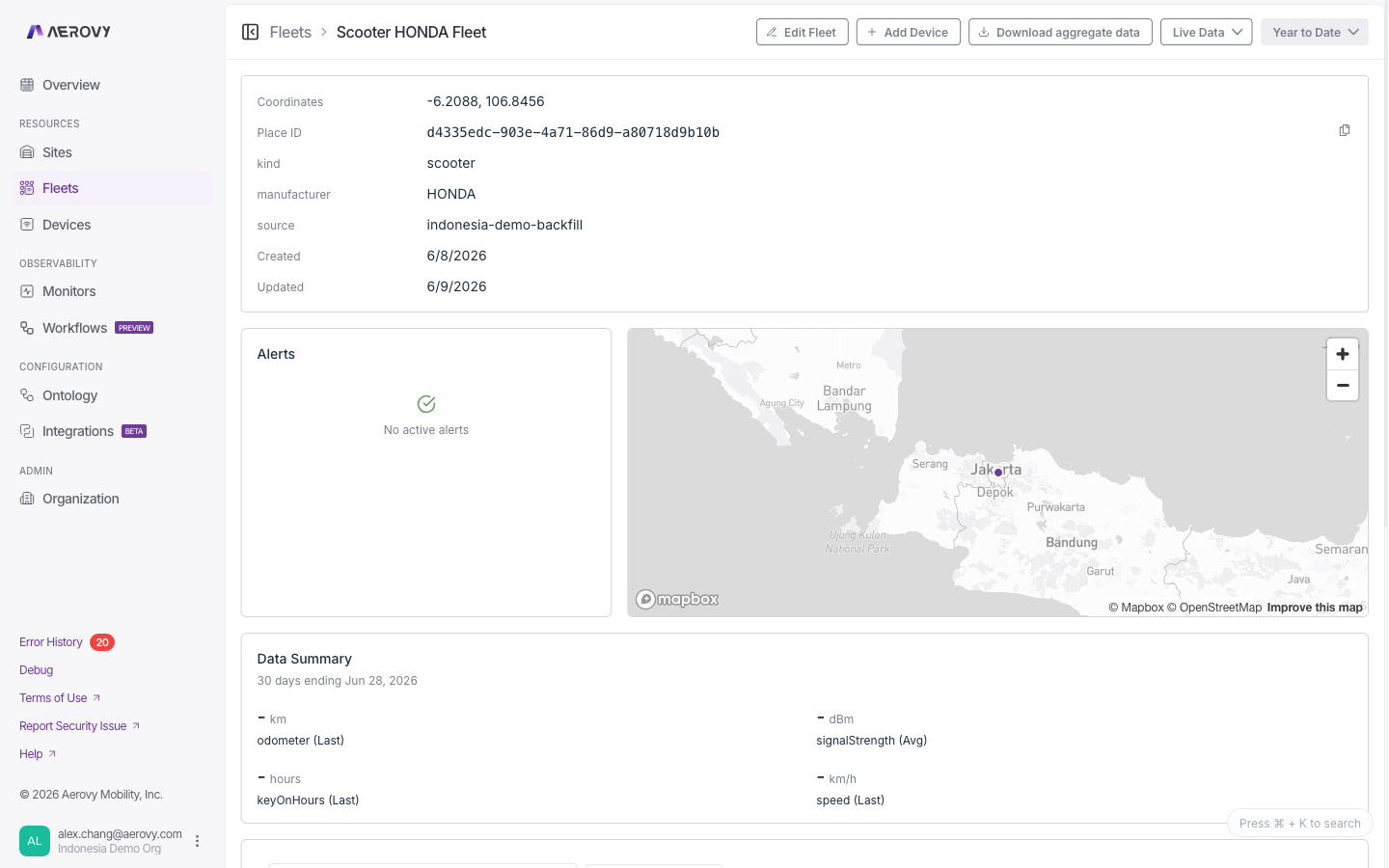This screenshot has width=1389, height=868.
Task: Click the Place ID value text
Action: (573, 132)
